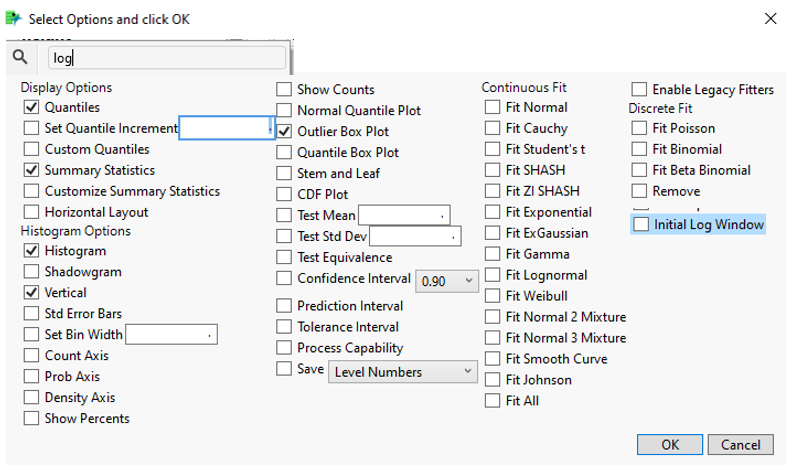789x469 pixels.
Task: Click the Test Mean value field
Action: coord(403,215)
